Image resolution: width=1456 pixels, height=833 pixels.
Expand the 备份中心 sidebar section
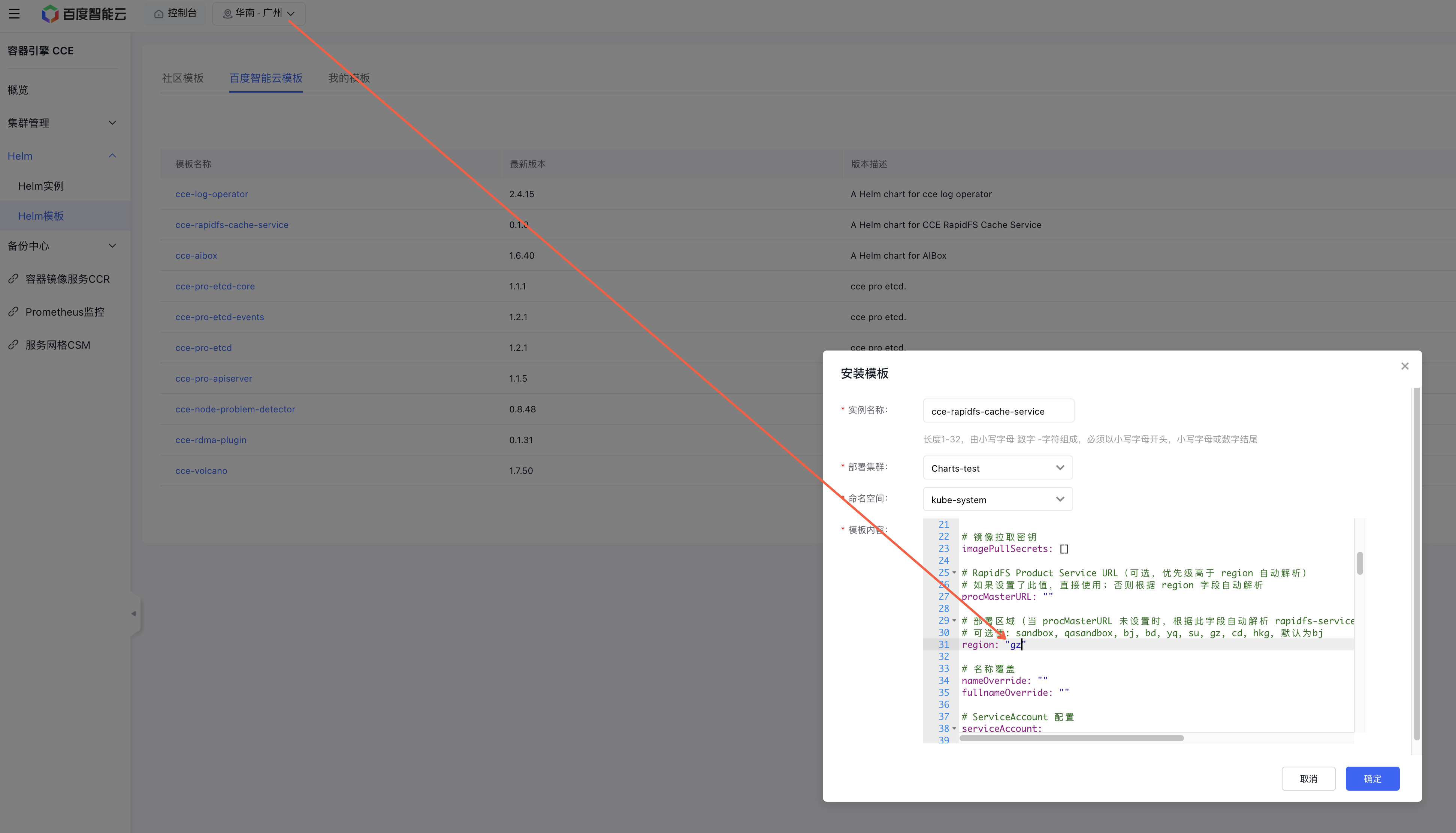pyautogui.click(x=62, y=246)
